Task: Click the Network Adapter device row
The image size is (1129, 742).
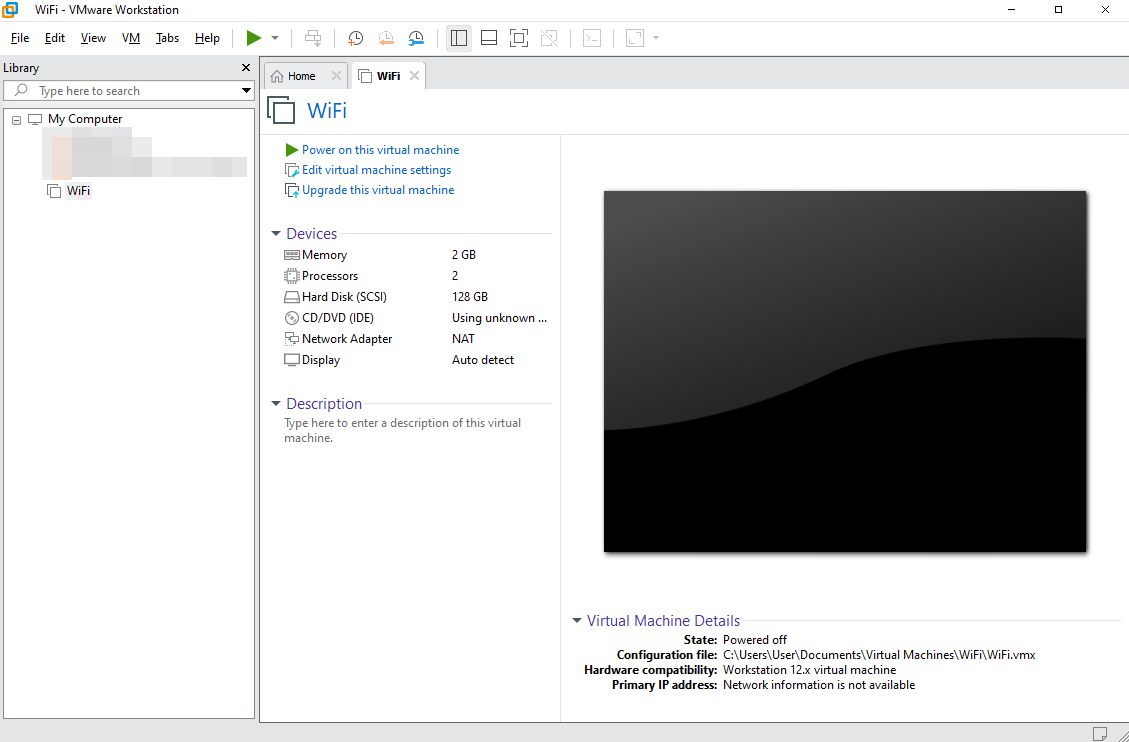Action: [416, 338]
